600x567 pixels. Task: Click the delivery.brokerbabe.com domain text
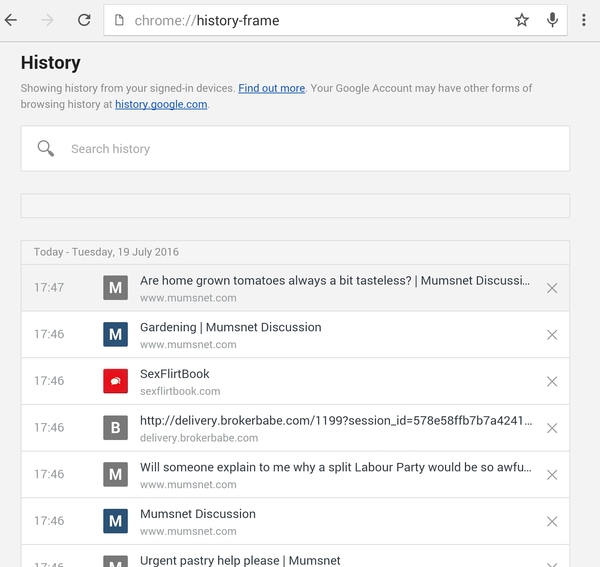pos(199,438)
